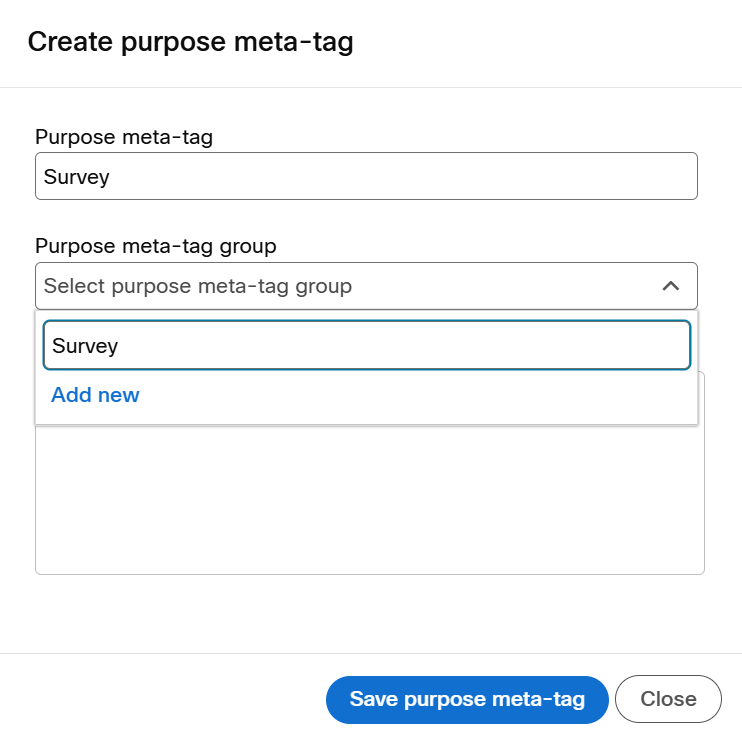Image resolution: width=742 pixels, height=744 pixels.
Task: Click the Purpose meta-tag field label
Action: tap(124, 137)
